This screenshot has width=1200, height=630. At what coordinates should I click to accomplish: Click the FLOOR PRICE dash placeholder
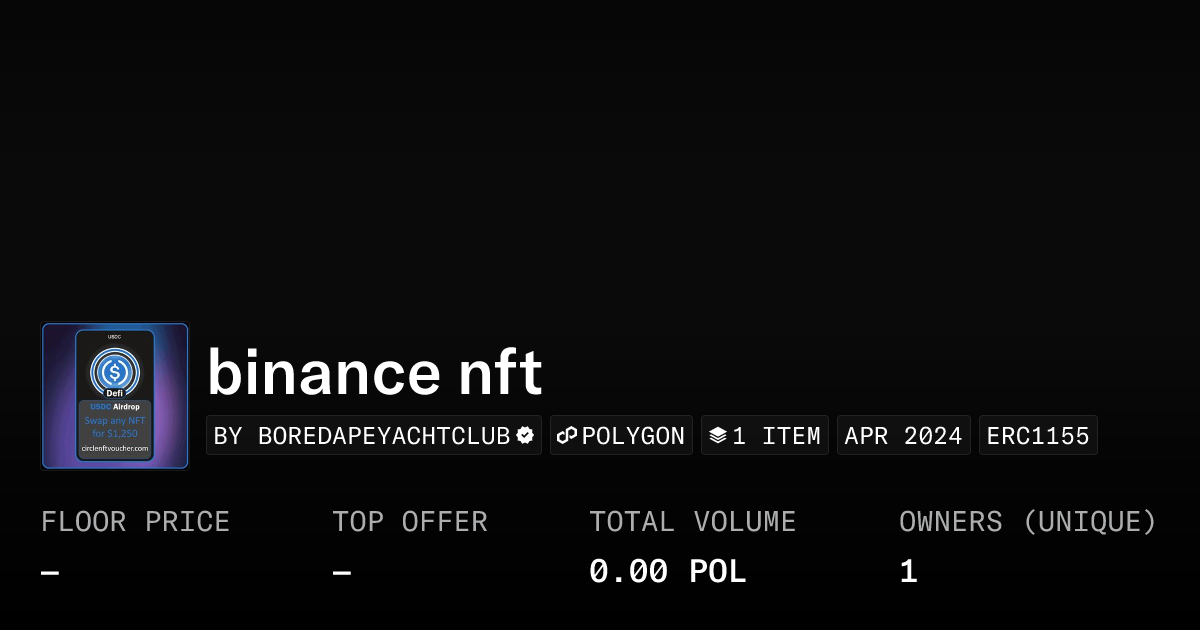pyautogui.click(x=48, y=570)
